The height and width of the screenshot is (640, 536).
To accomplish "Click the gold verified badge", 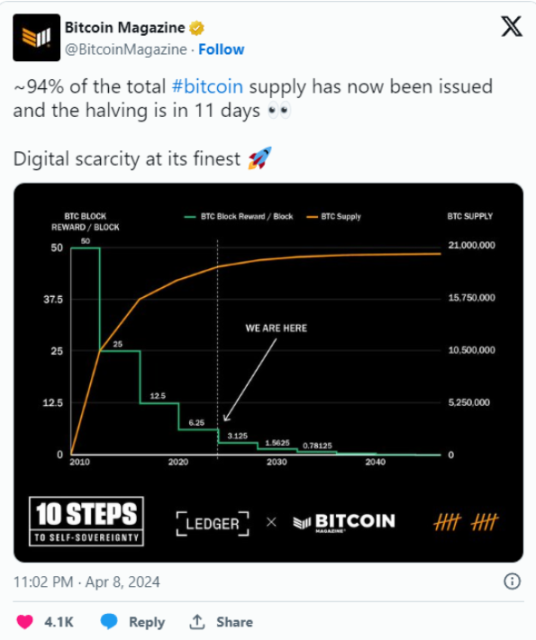I will 196,28.
